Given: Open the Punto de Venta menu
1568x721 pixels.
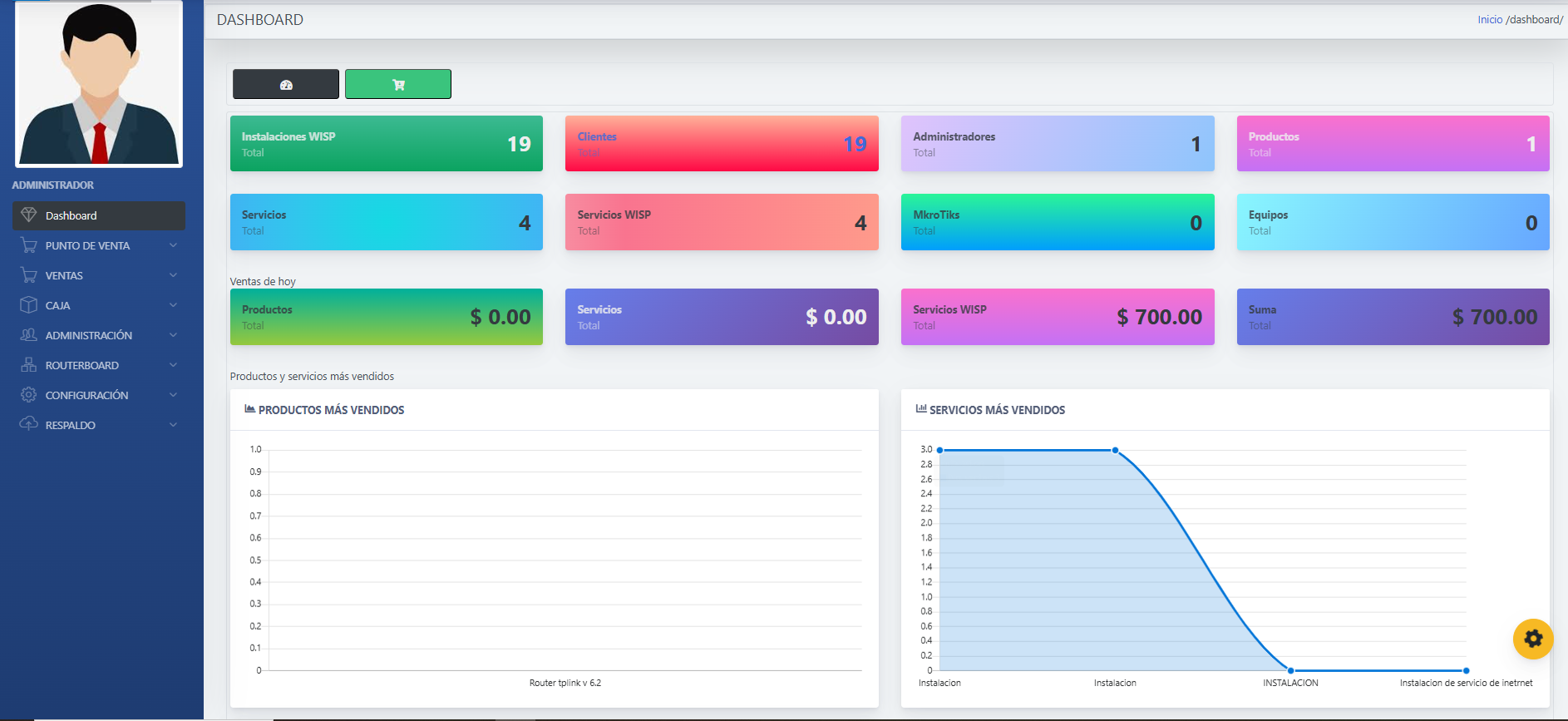Looking at the screenshot, I should (87, 245).
